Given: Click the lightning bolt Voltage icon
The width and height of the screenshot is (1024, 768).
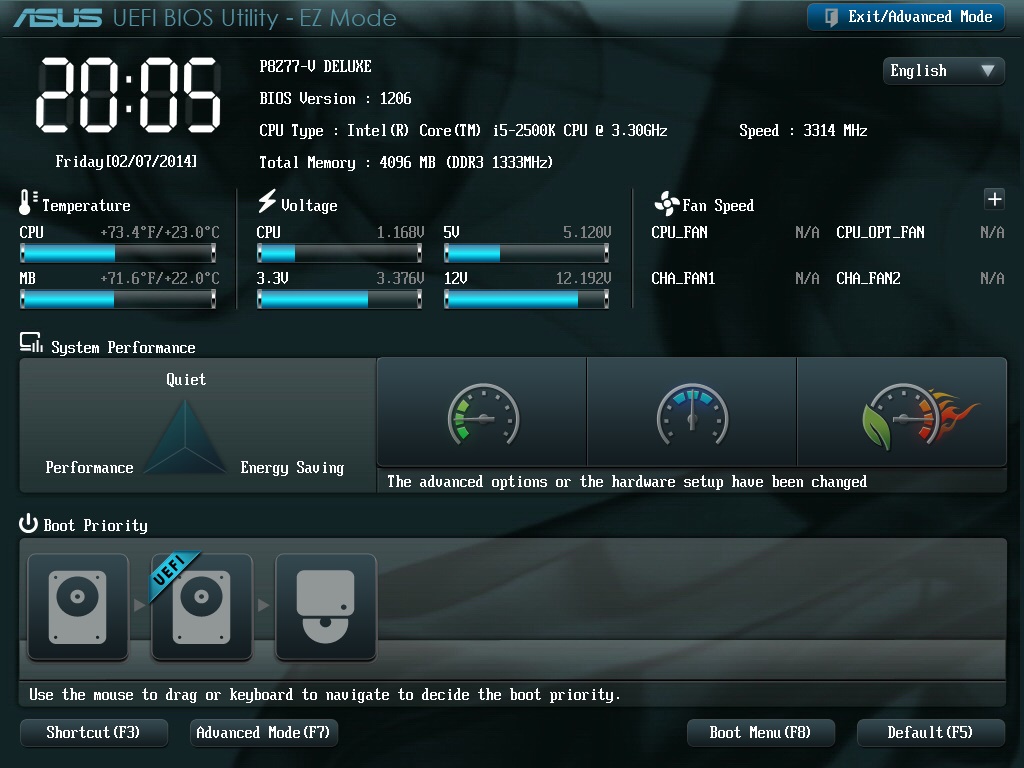Looking at the screenshot, I should [x=267, y=201].
